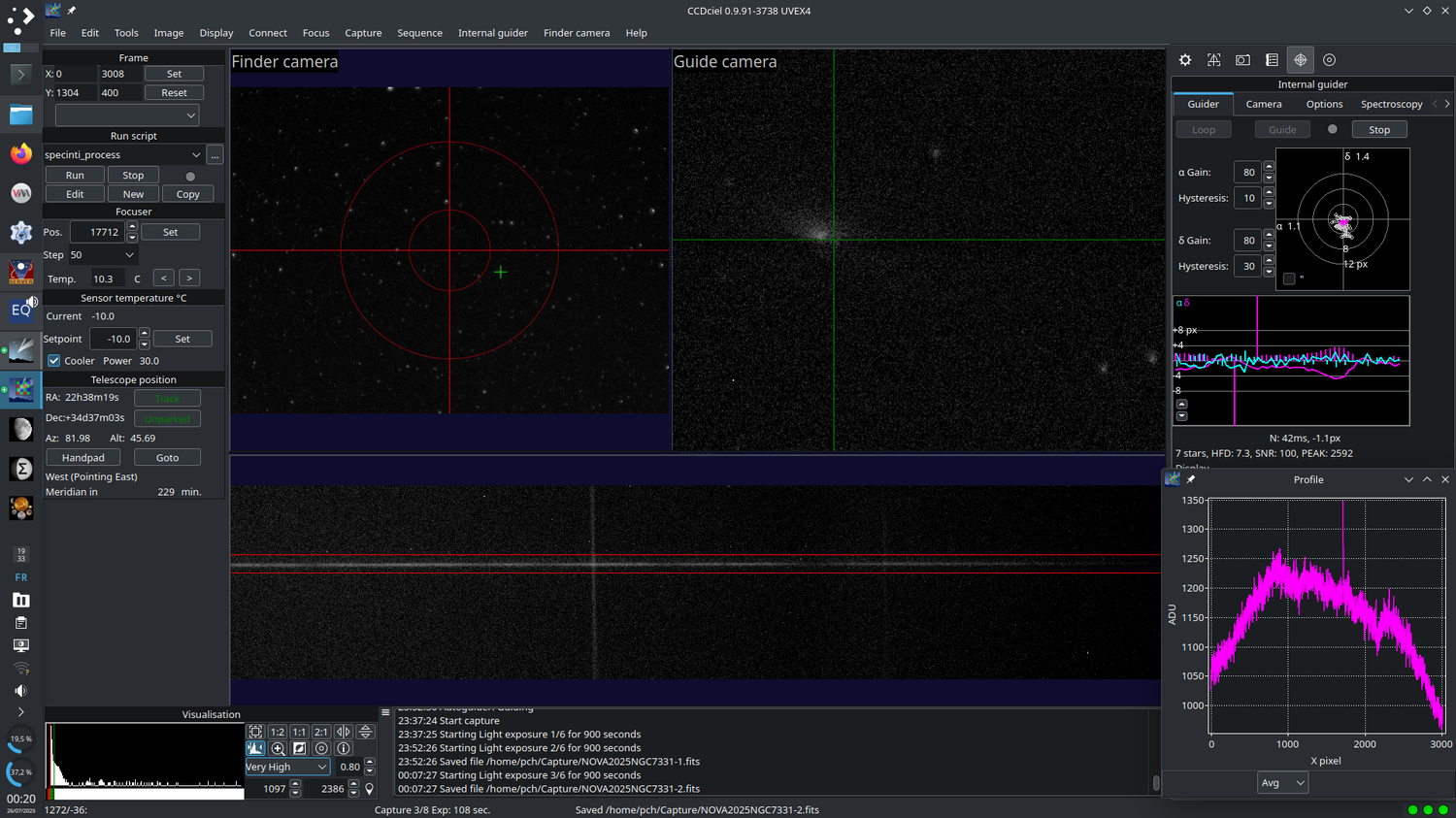Open the EQ mount app in dock

tap(20, 311)
